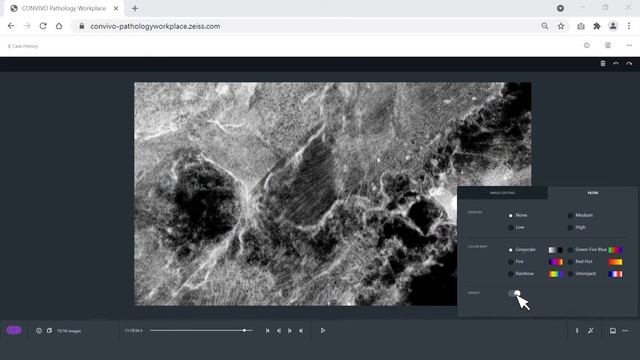The image size is (640, 360).
Task: Click the download icon in the bottom bar
Action: pyautogui.click(x=577, y=331)
